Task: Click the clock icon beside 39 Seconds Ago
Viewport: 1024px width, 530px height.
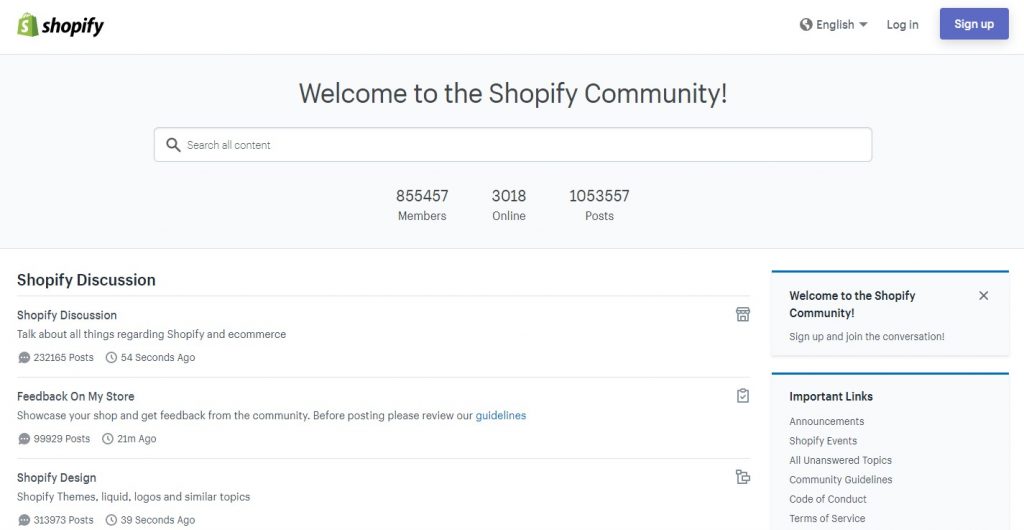Action: [x=111, y=520]
